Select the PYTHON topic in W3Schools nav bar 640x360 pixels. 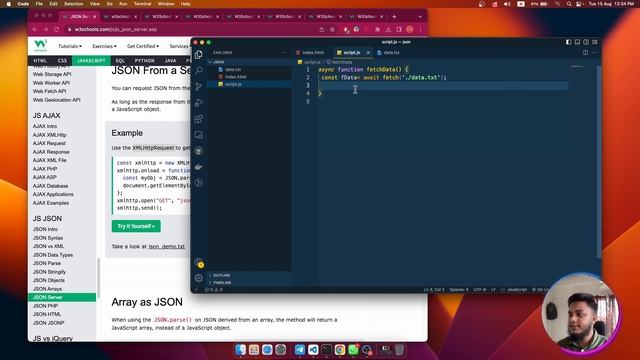pos(144,61)
